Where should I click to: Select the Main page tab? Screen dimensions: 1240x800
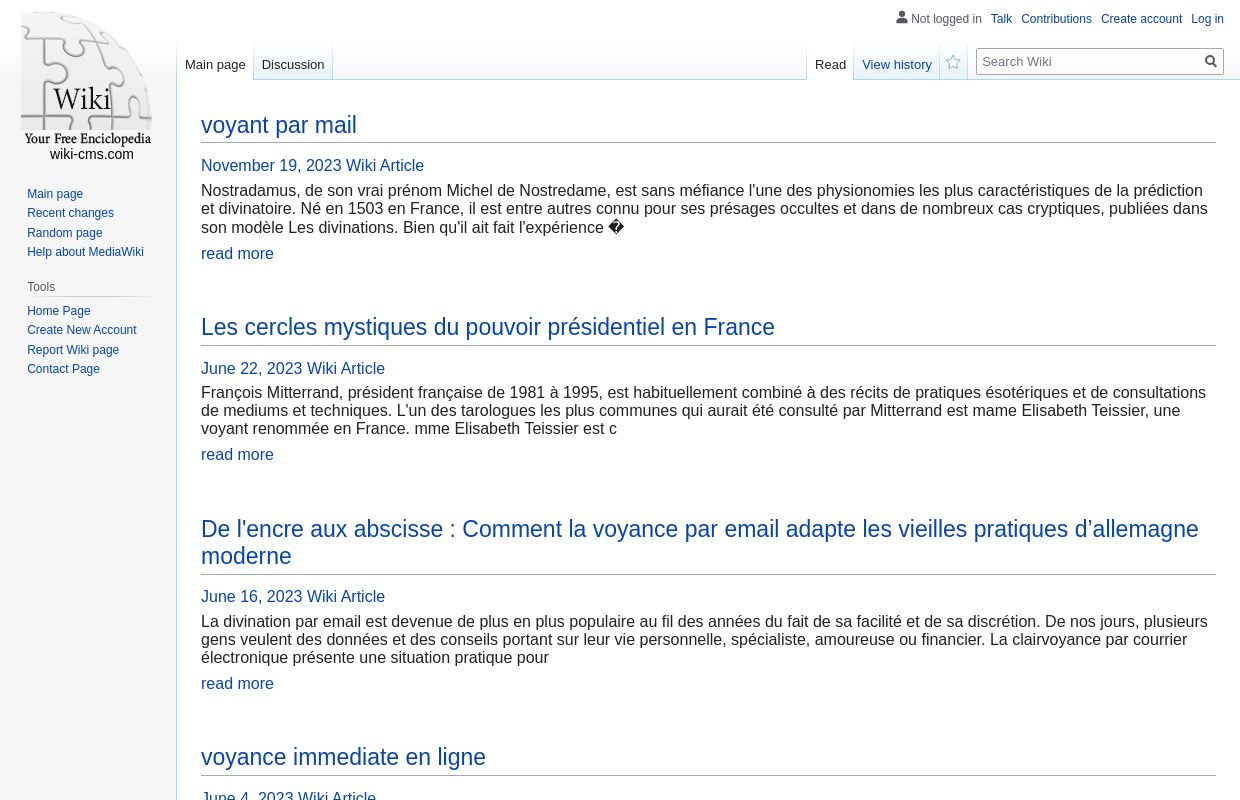(215, 64)
